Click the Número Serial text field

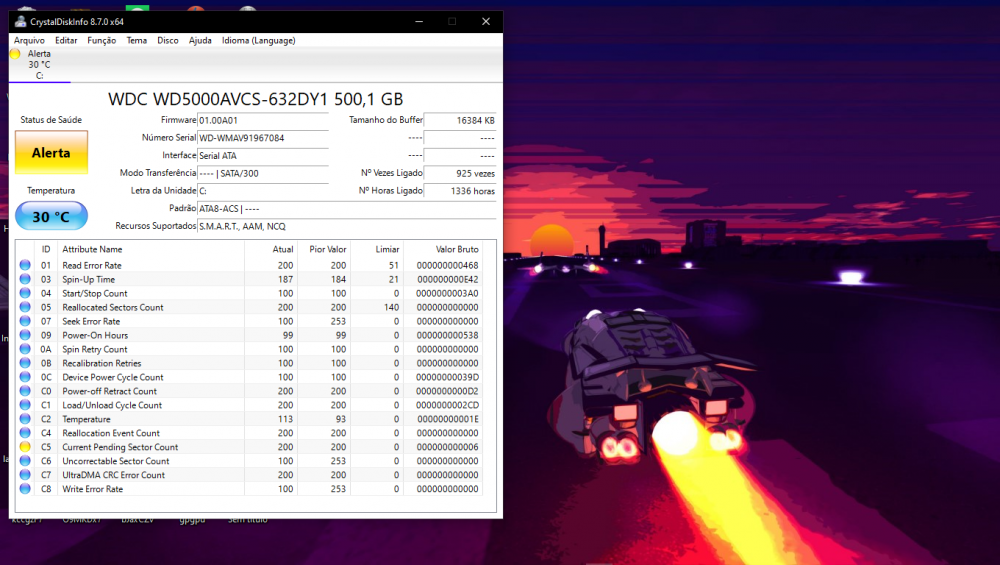(x=262, y=138)
